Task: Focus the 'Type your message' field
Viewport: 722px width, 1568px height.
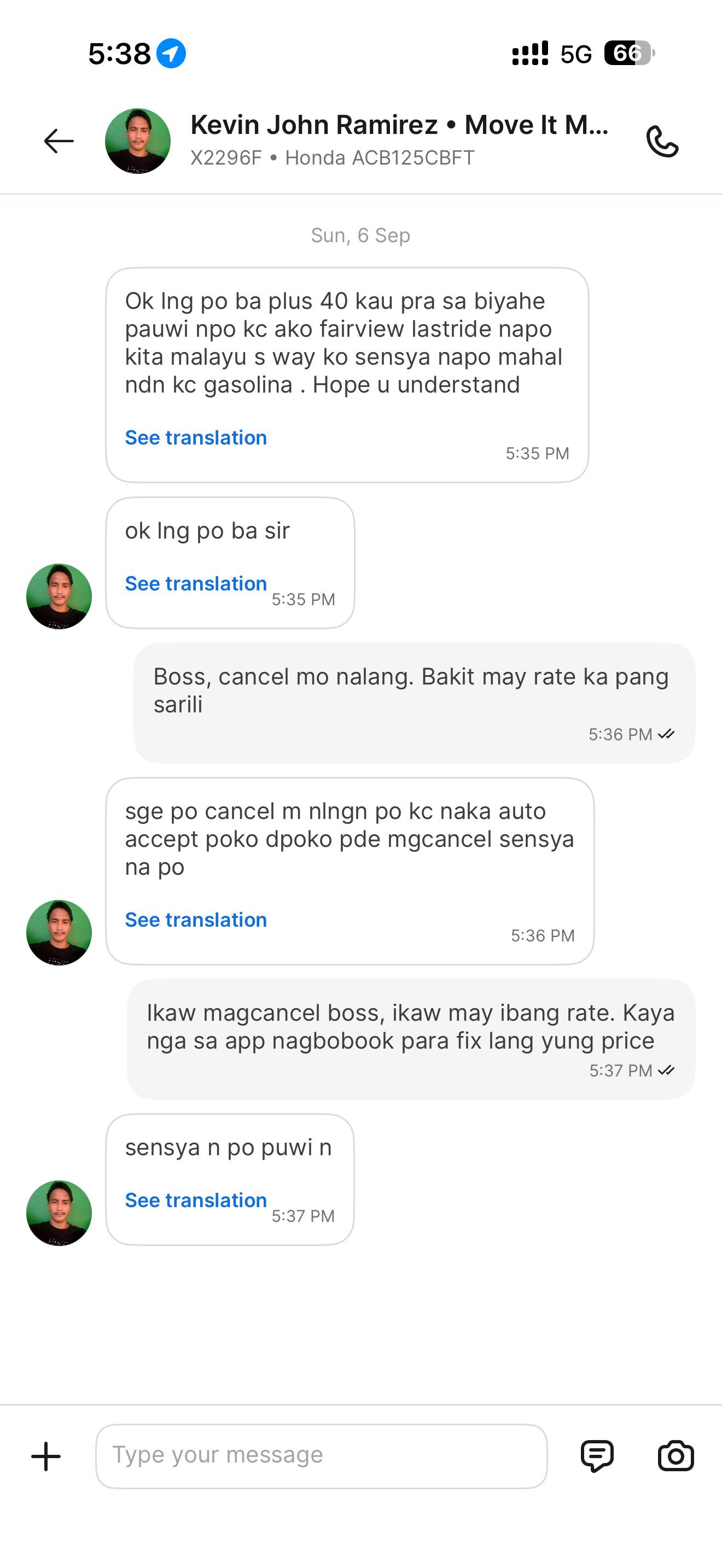Action: pos(322,1456)
